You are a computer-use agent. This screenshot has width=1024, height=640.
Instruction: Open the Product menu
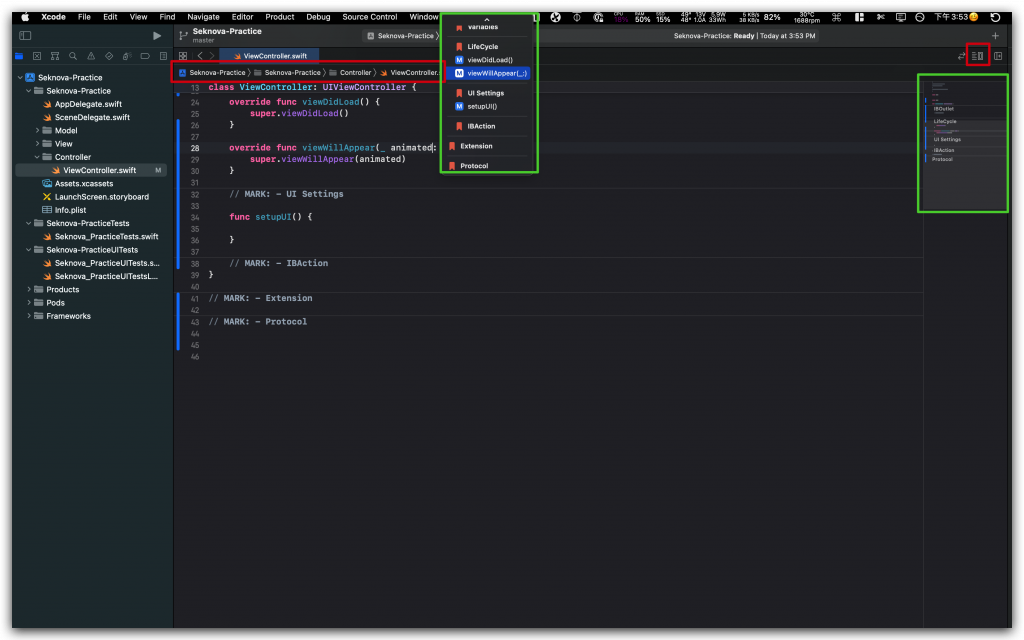(280, 17)
